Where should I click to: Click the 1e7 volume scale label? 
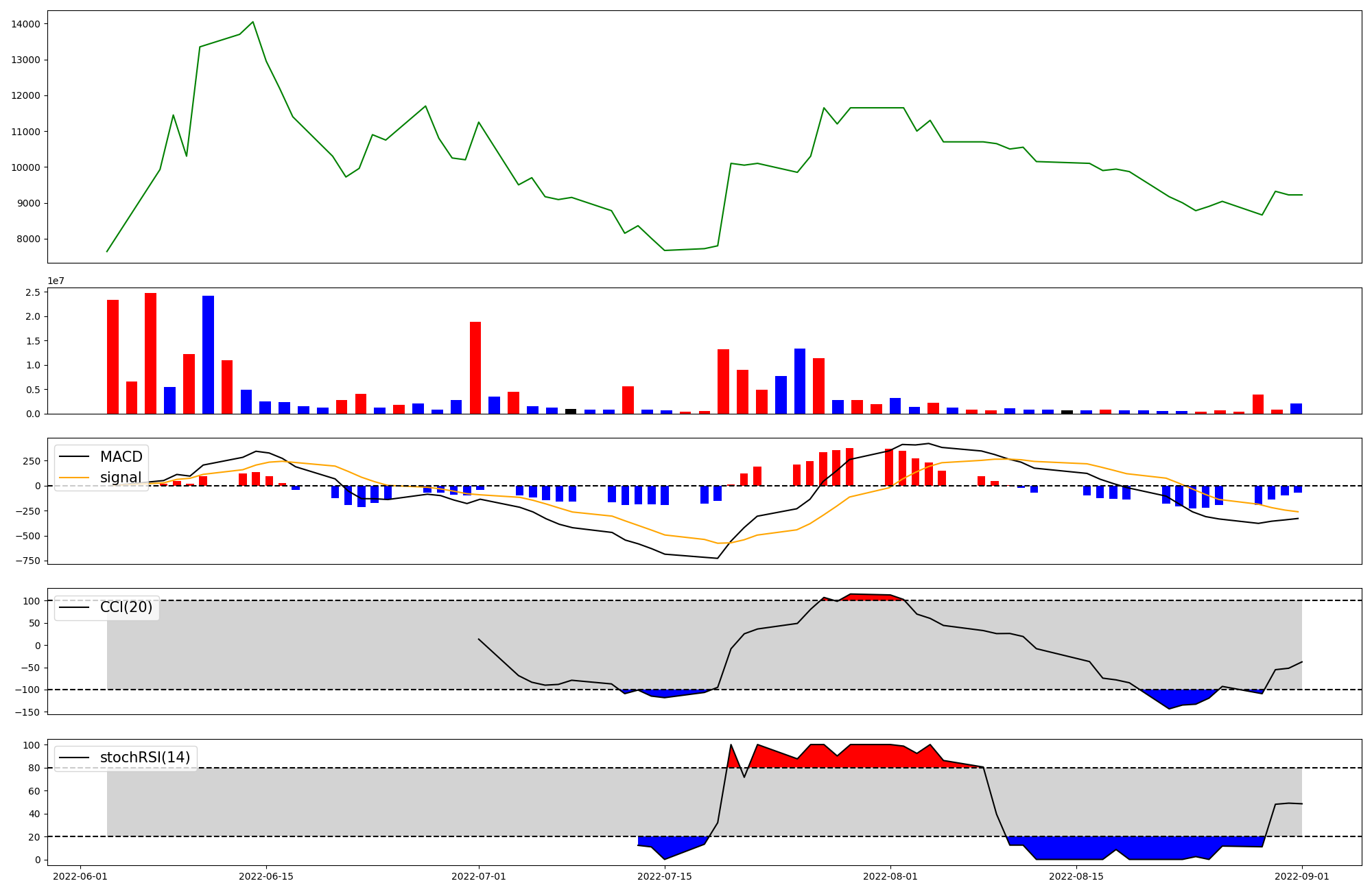56,281
